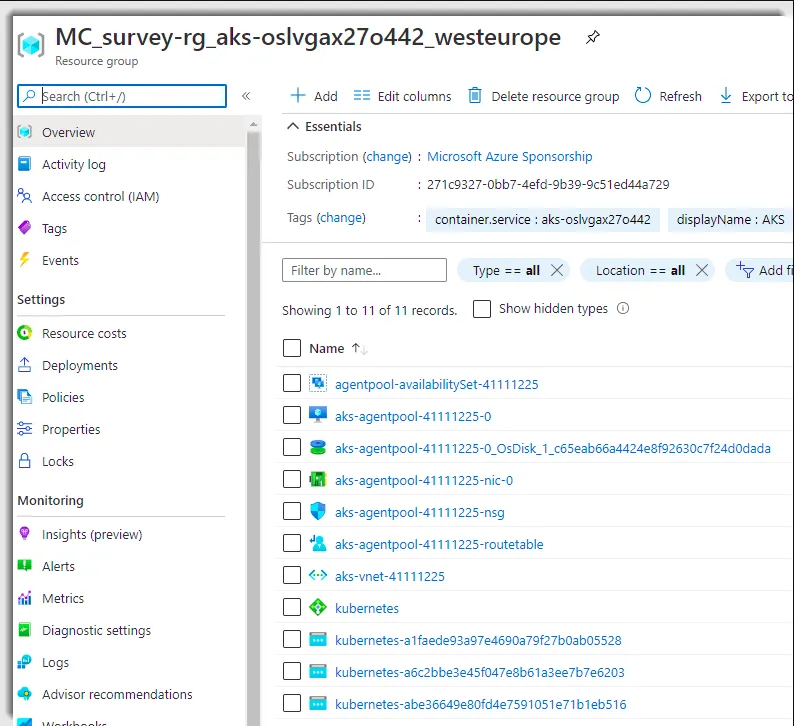Screen dimensions: 794x726
Task: Click the hidden types info icon
Action: pos(623,308)
